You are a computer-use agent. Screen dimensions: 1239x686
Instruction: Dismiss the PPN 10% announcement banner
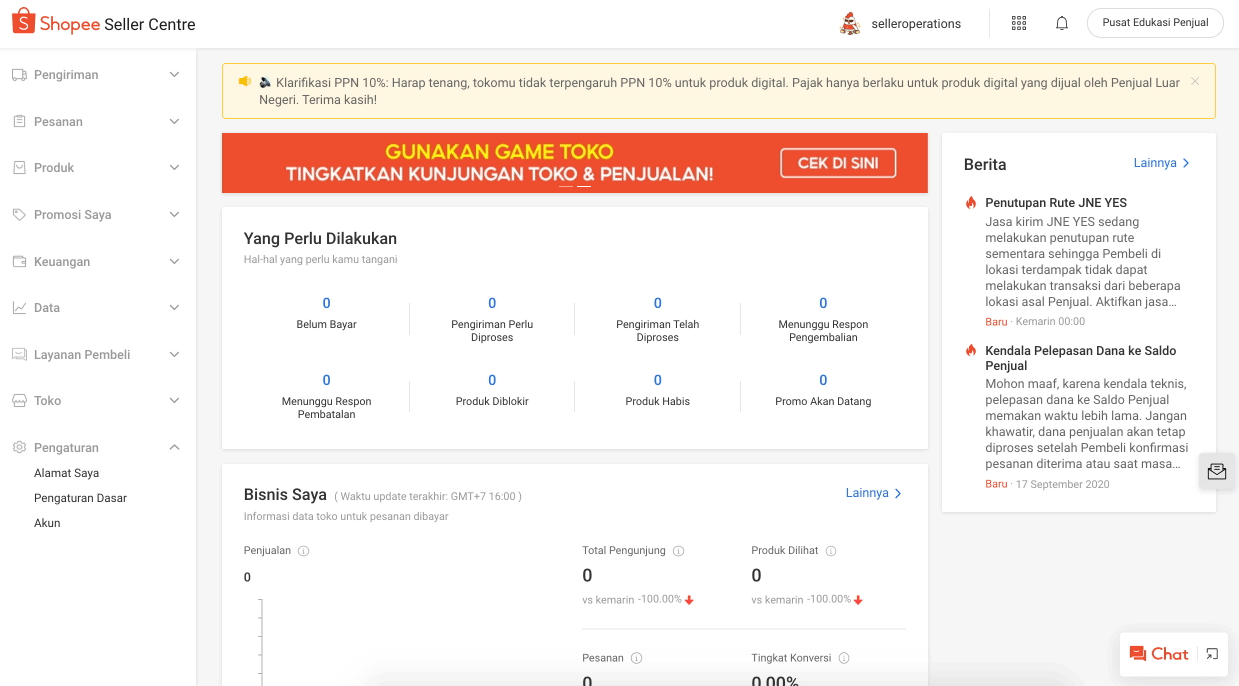[x=1195, y=82]
